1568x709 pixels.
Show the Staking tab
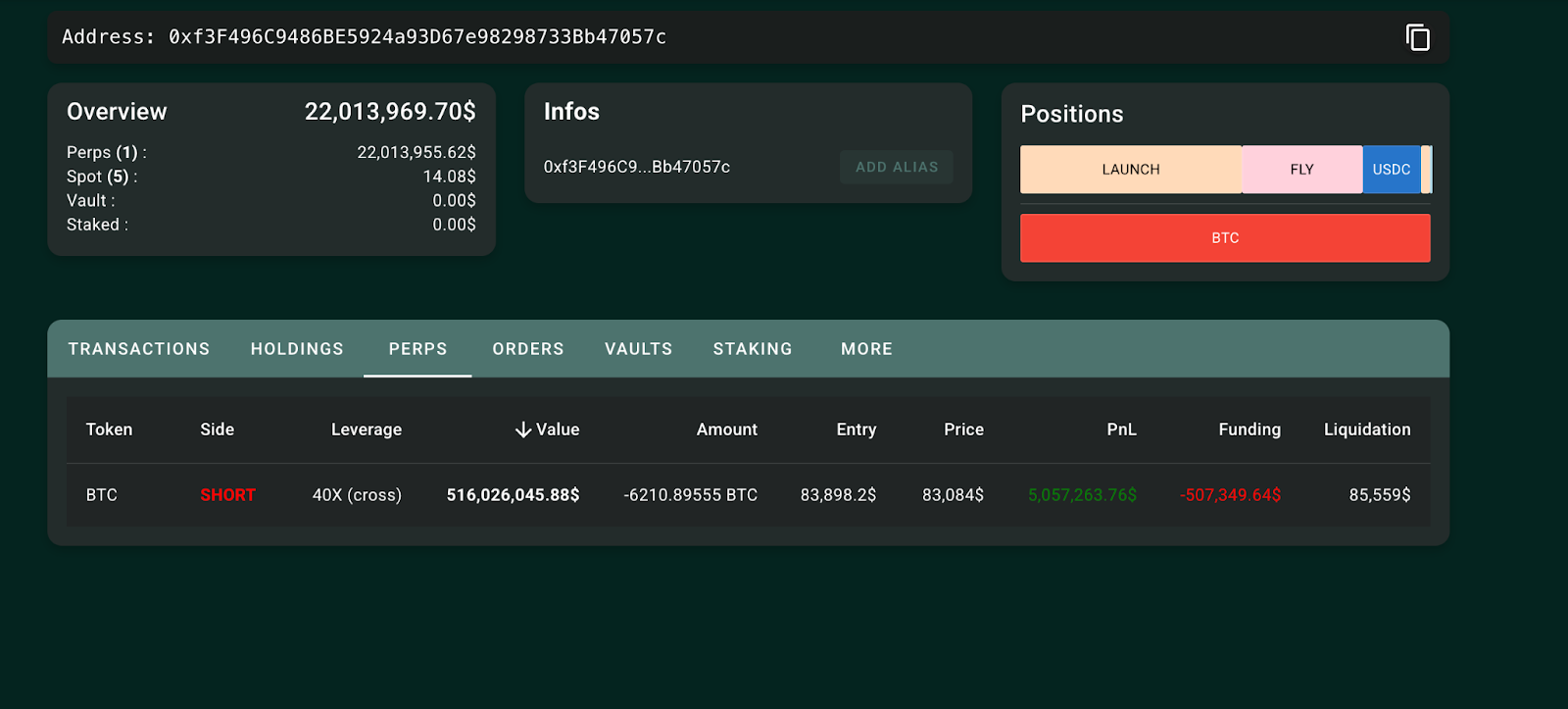coord(753,349)
